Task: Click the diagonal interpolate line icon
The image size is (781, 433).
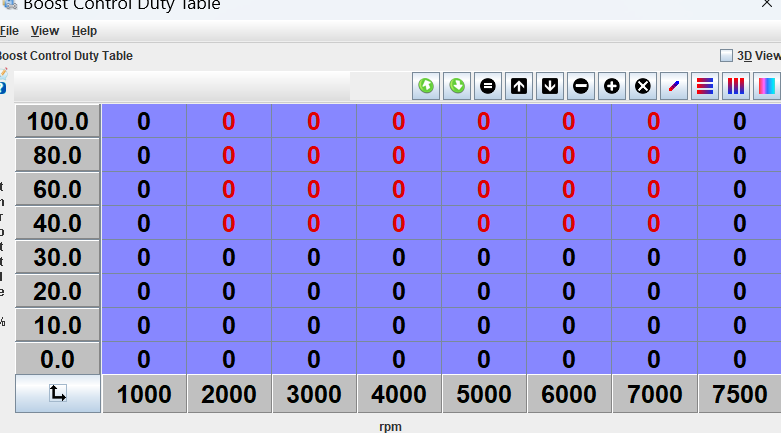Action: point(674,86)
